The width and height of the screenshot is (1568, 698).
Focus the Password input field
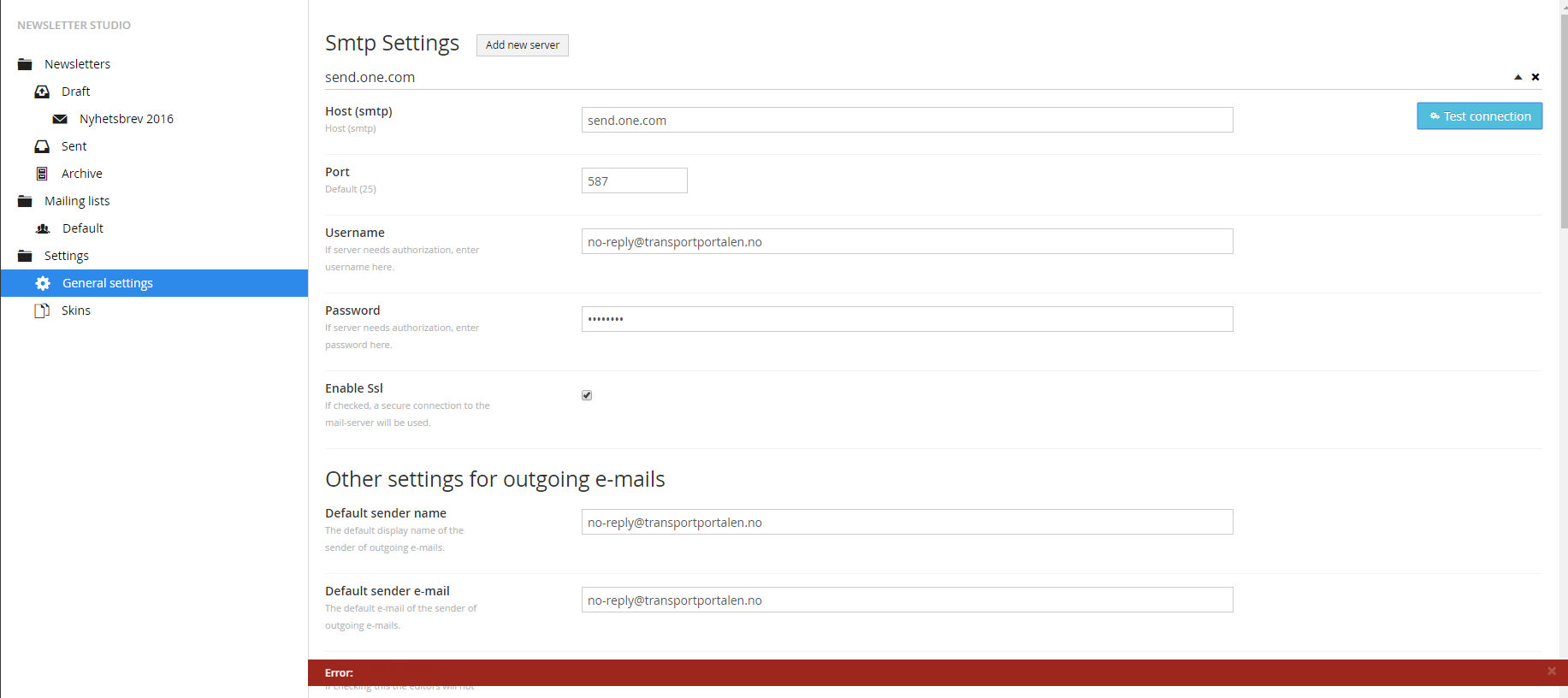pos(907,319)
